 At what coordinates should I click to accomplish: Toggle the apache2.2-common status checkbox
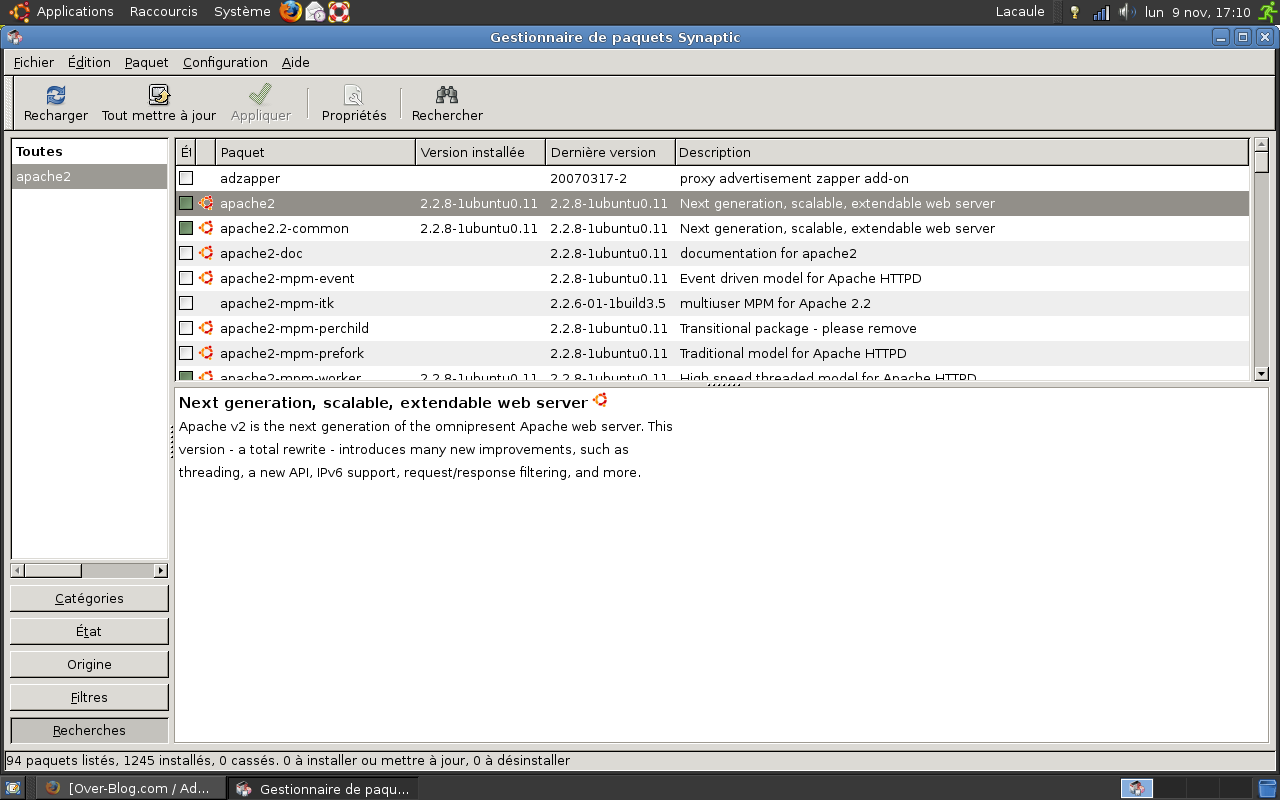click(186, 228)
